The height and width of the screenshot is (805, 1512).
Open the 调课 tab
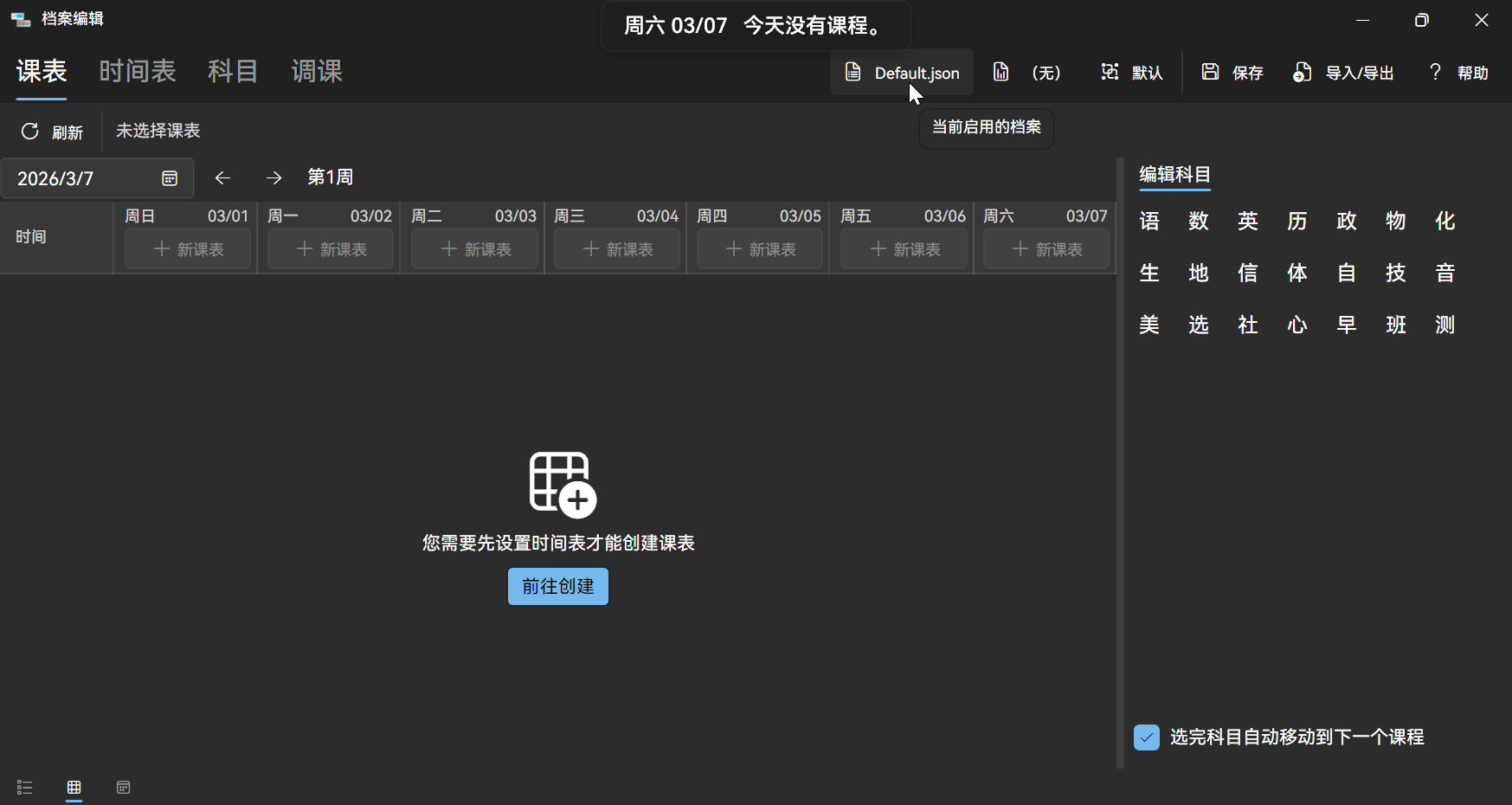[x=317, y=71]
